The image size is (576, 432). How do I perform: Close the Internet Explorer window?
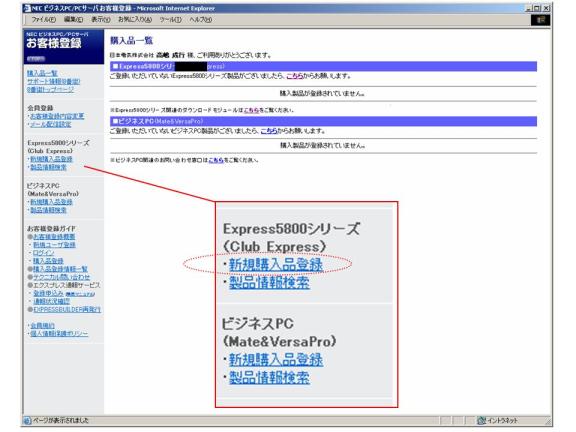coord(546,8)
